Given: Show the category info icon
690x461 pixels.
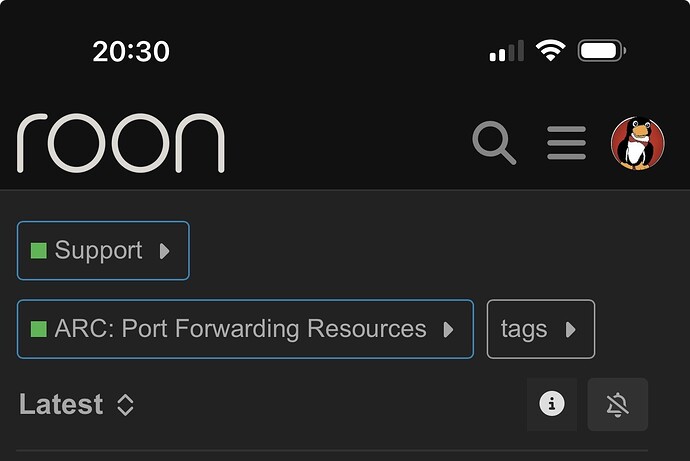Looking at the screenshot, I should pyautogui.click(x=552, y=404).
